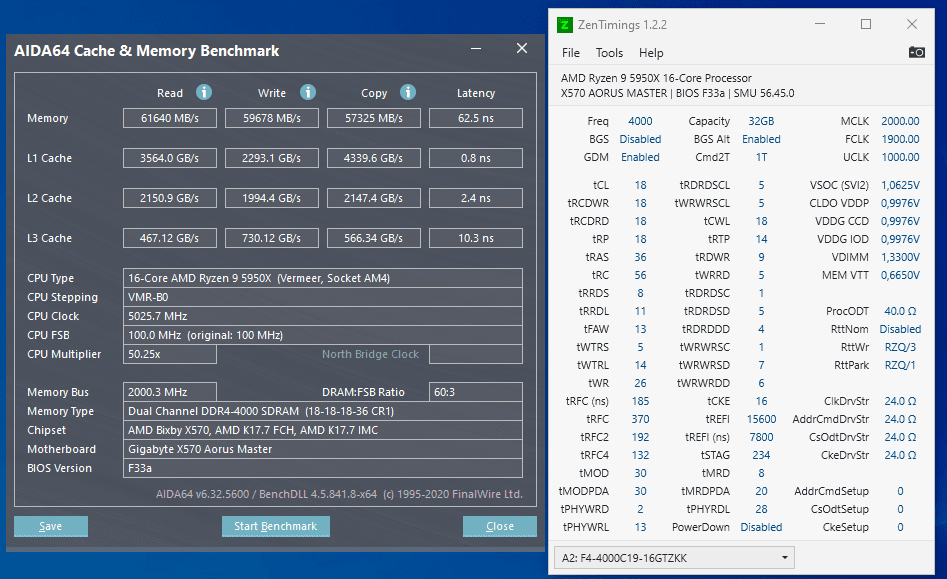The width and height of the screenshot is (947, 579).
Task: Click the RttNom value Disabled
Action: [x=900, y=330]
